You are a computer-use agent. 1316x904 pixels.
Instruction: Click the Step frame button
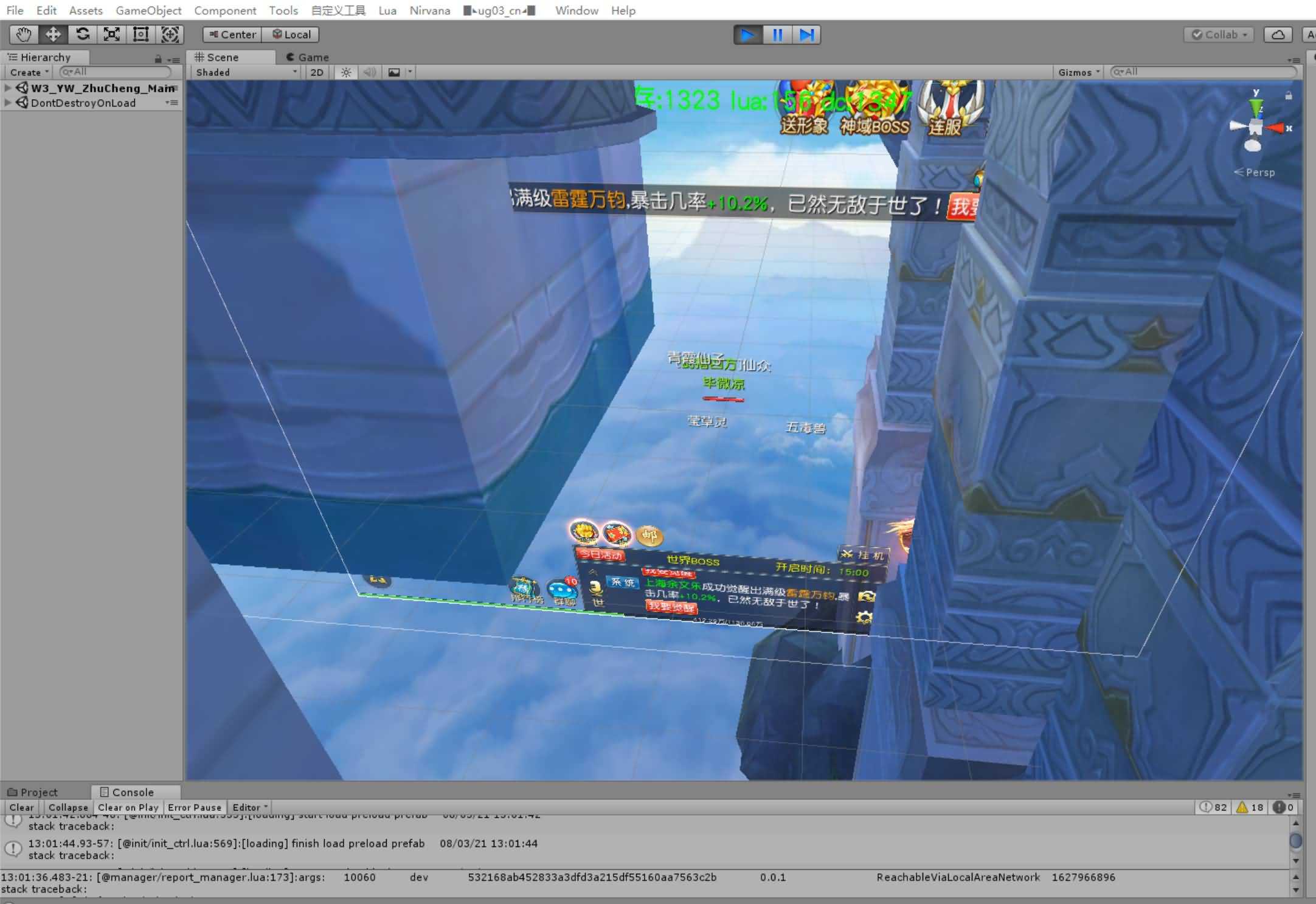pos(806,35)
